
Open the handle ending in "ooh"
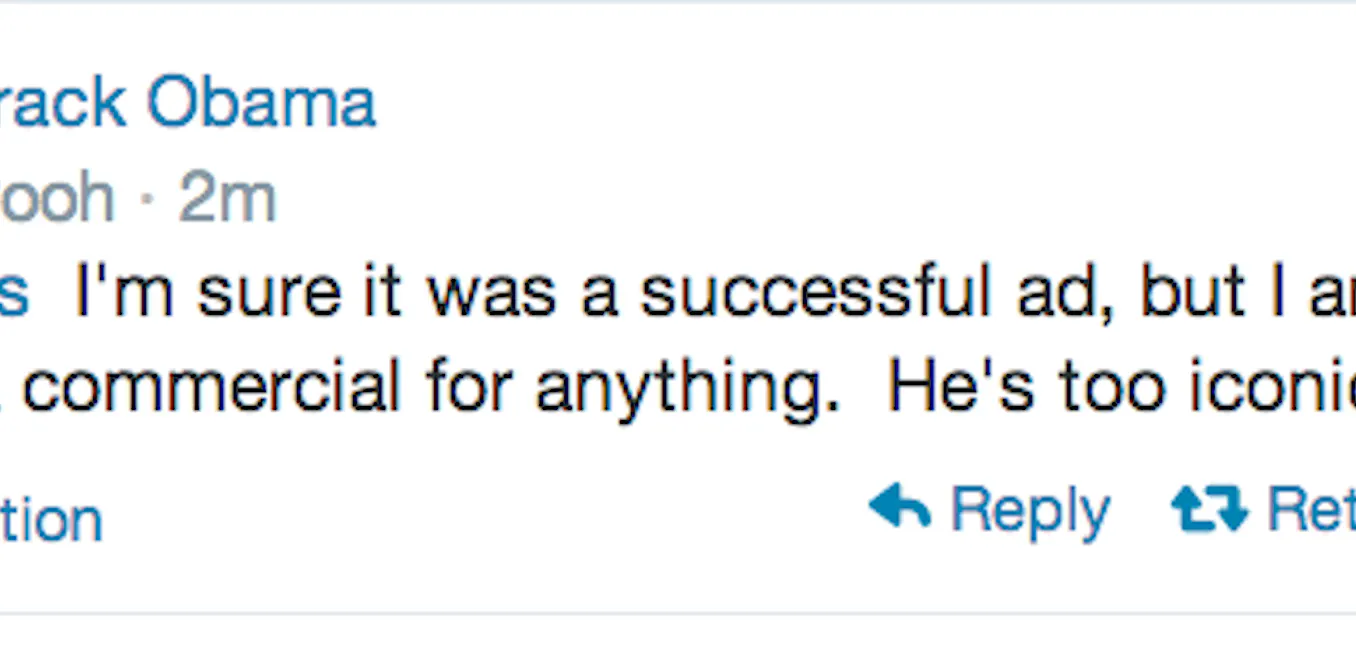click(x=57, y=198)
